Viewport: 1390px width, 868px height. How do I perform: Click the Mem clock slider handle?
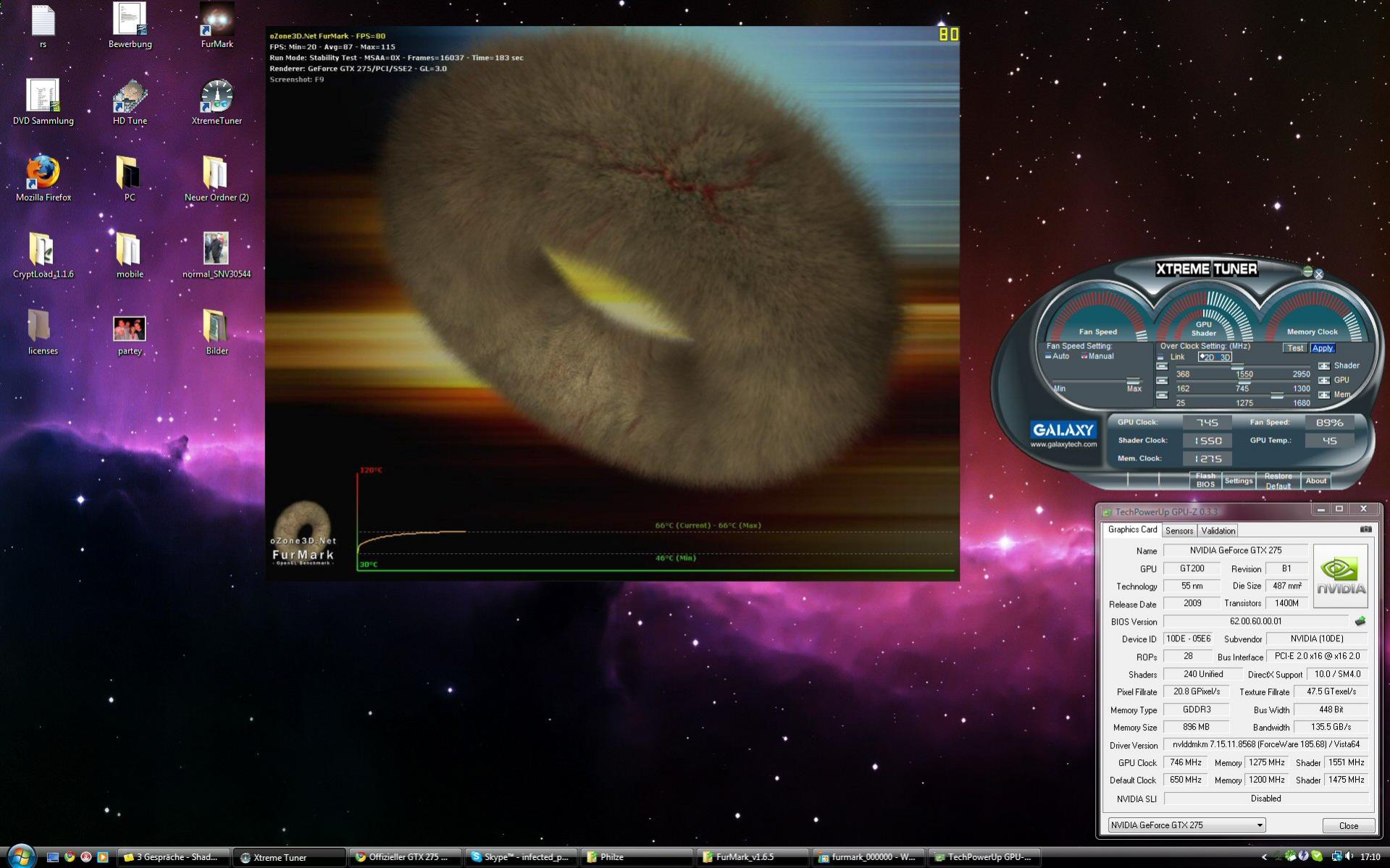coord(1277,395)
